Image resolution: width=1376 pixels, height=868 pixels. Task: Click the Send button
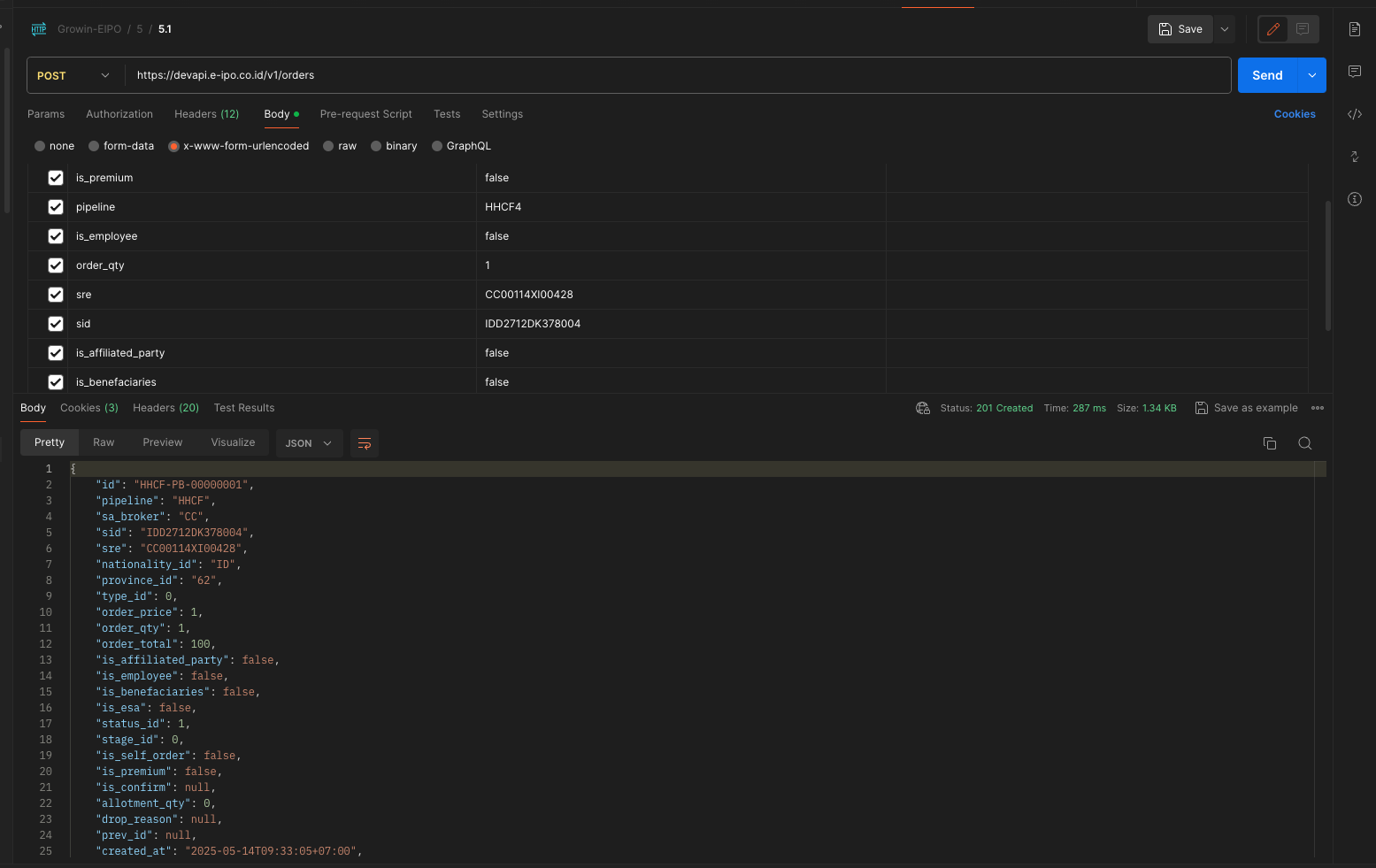click(x=1267, y=75)
